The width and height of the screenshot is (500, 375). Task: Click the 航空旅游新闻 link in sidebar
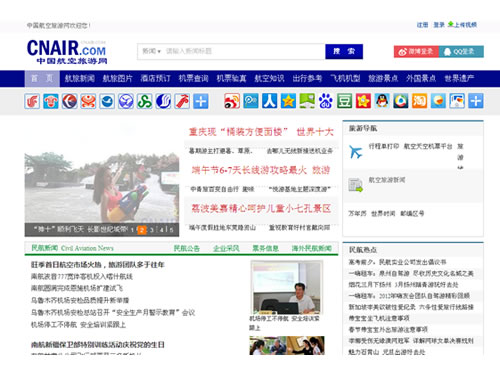387,180
